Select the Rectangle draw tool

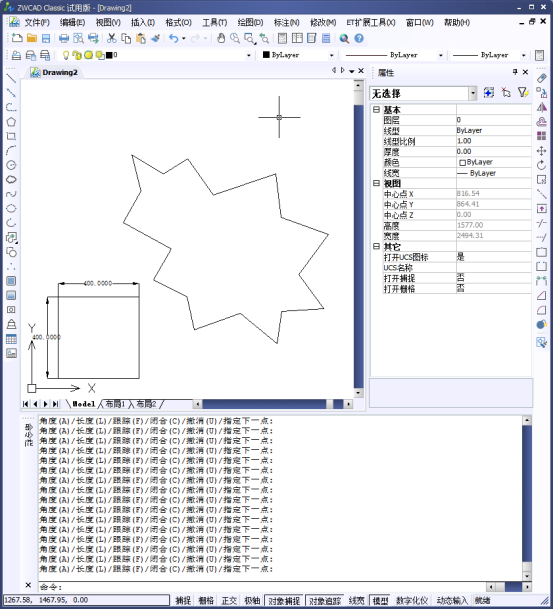(11, 137)
